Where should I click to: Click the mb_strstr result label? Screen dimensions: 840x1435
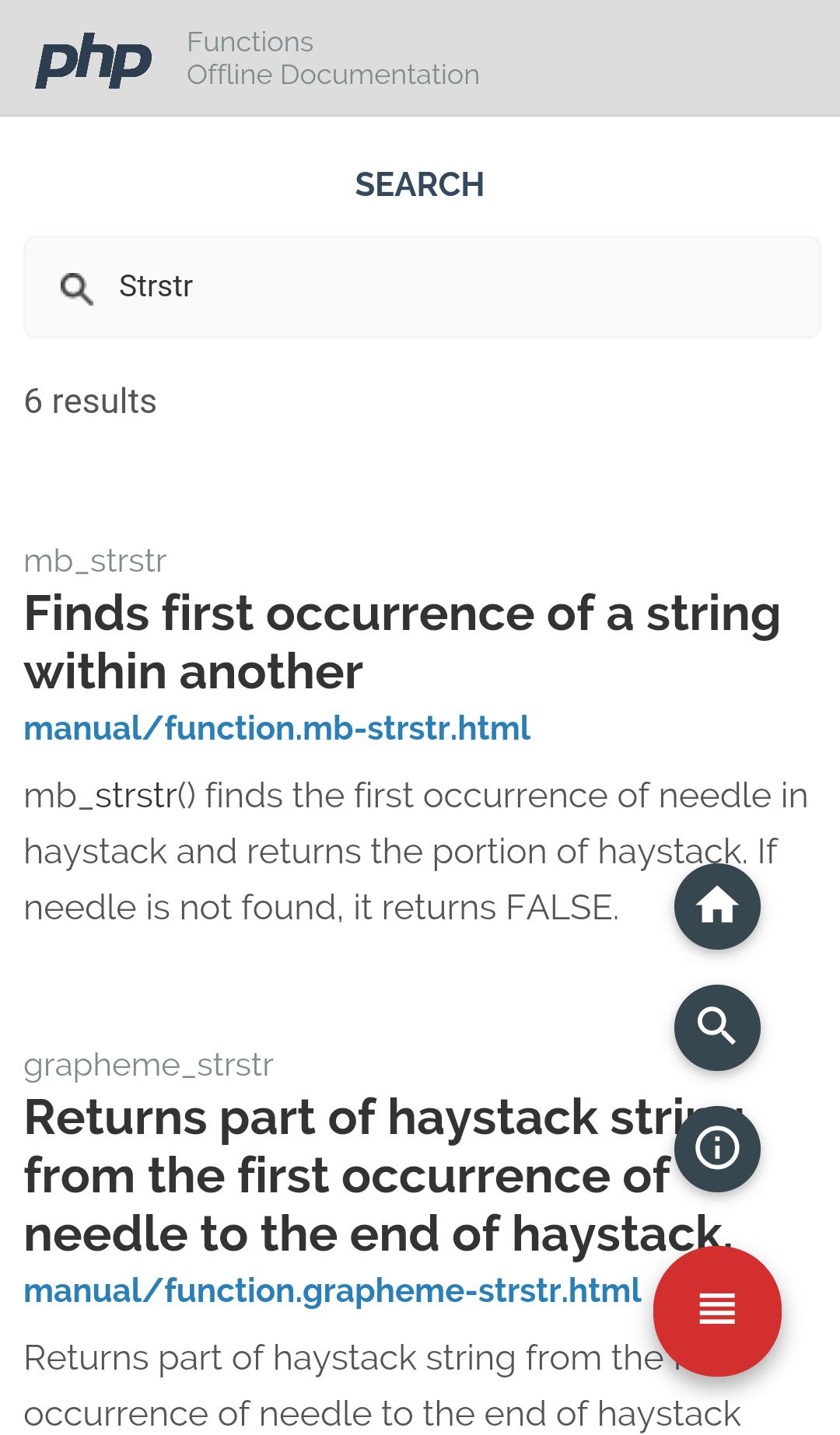pos(95,560)
